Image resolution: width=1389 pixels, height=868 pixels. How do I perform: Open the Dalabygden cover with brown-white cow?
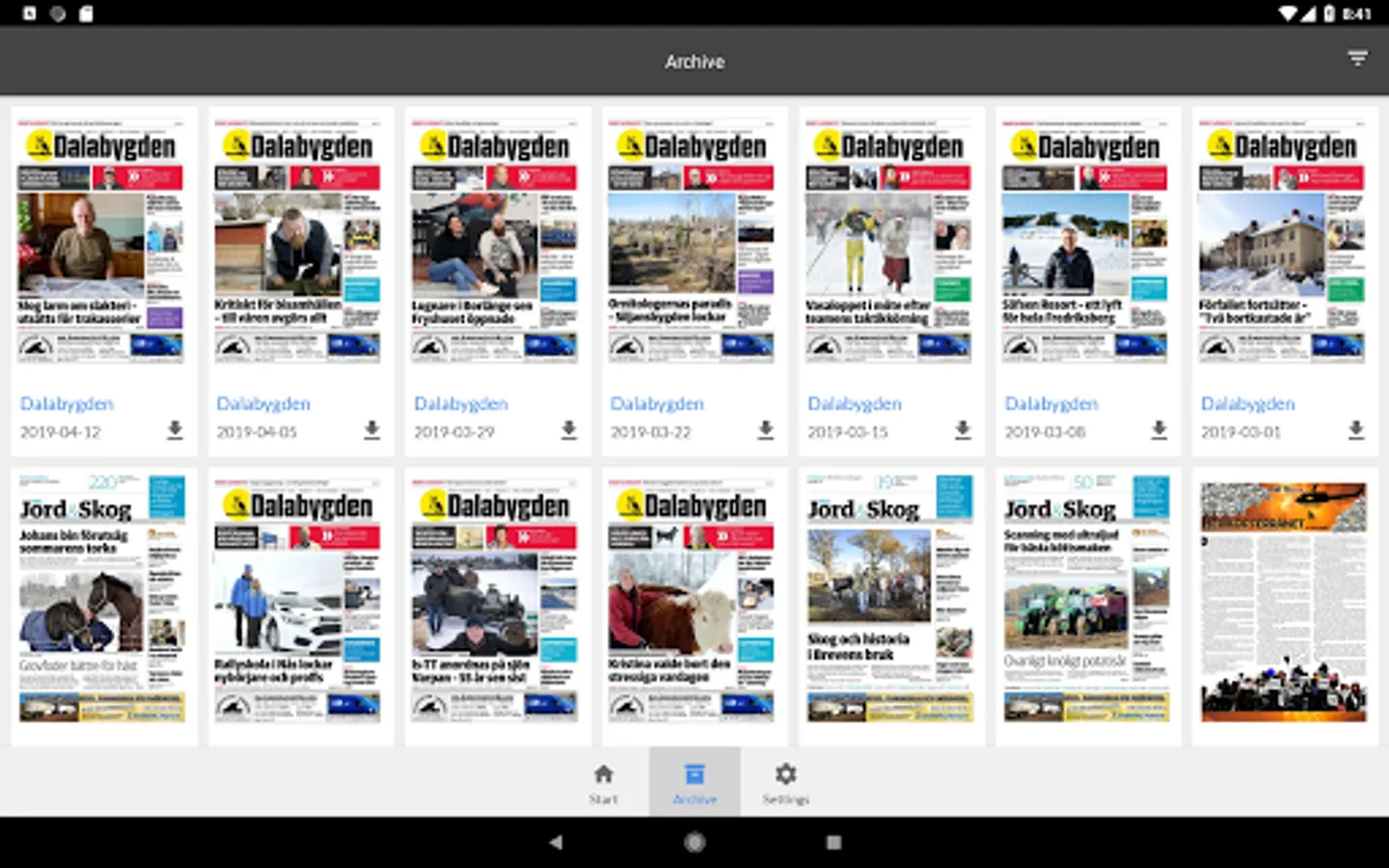[691, 598]
